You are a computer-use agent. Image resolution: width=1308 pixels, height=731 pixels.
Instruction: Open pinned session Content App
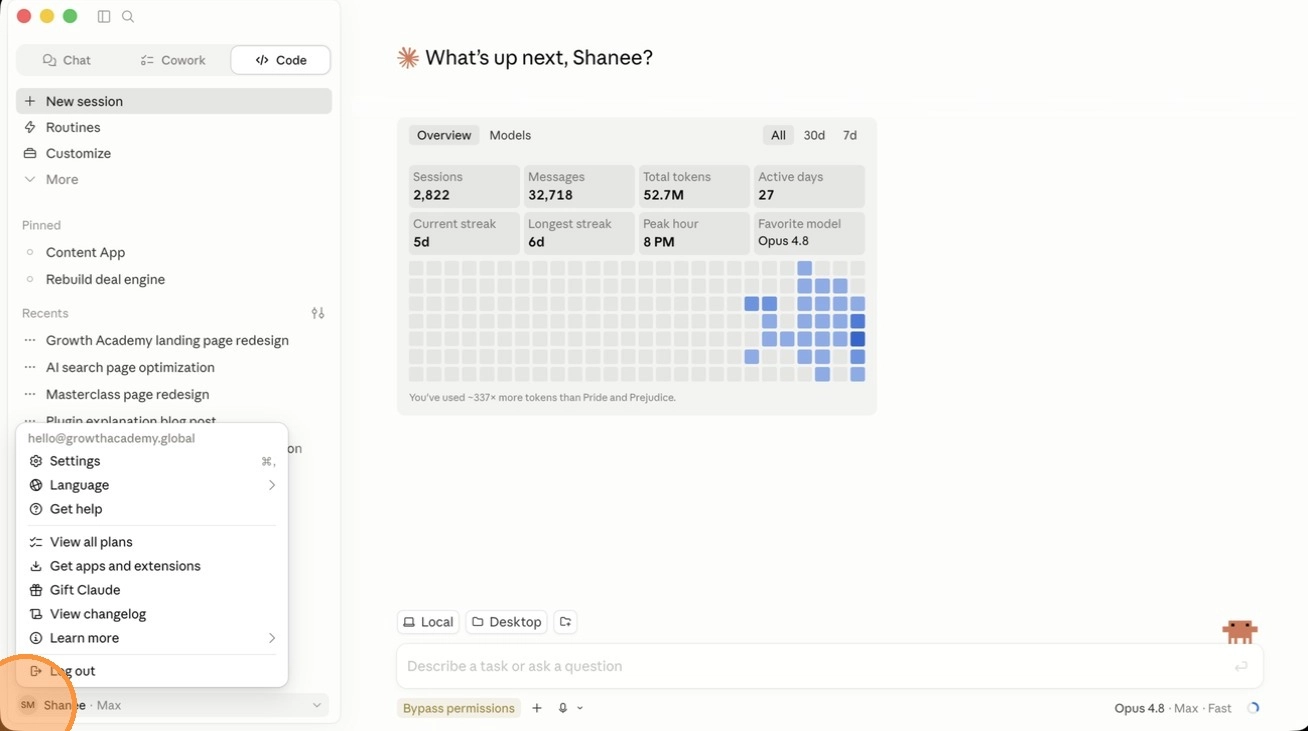pyautogui.click(x=174, y=252)
